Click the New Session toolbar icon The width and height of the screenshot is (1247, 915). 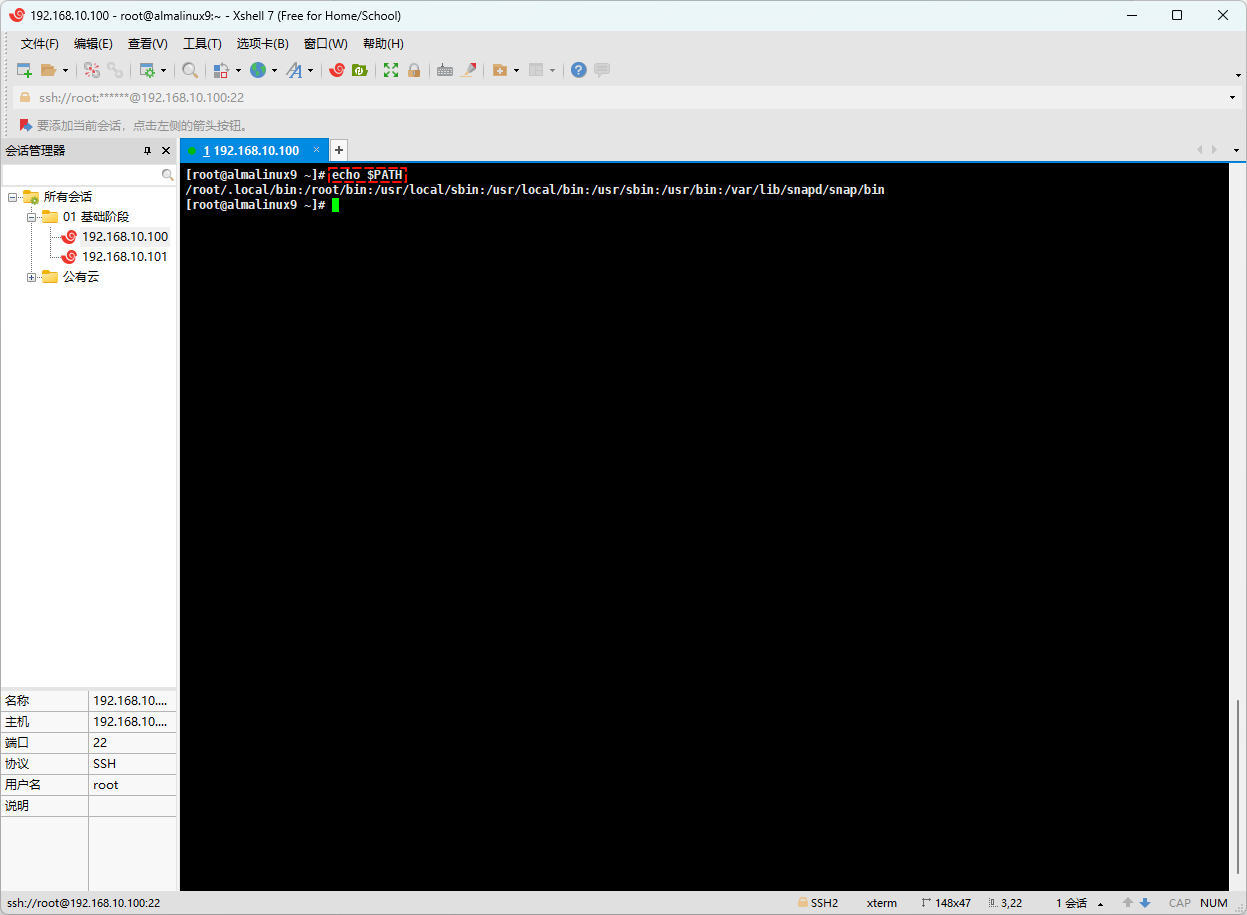[24, 70]
